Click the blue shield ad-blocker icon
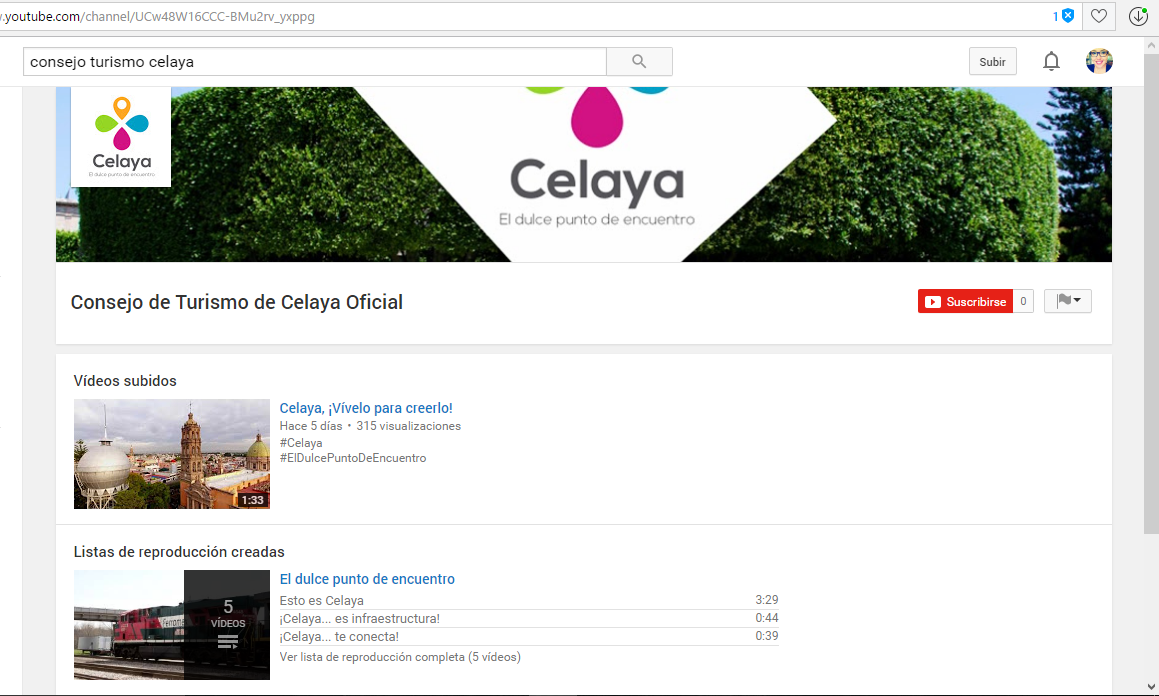 [x=1067, y=16]
